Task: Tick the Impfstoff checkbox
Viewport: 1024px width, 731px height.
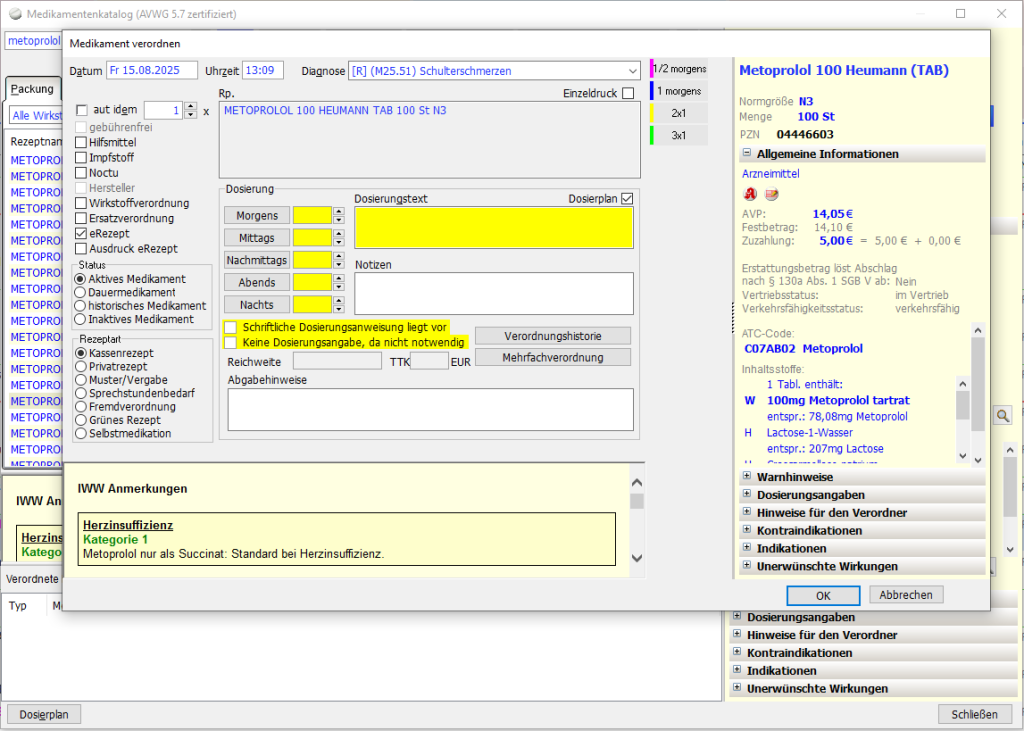Action: coord(81,157)
